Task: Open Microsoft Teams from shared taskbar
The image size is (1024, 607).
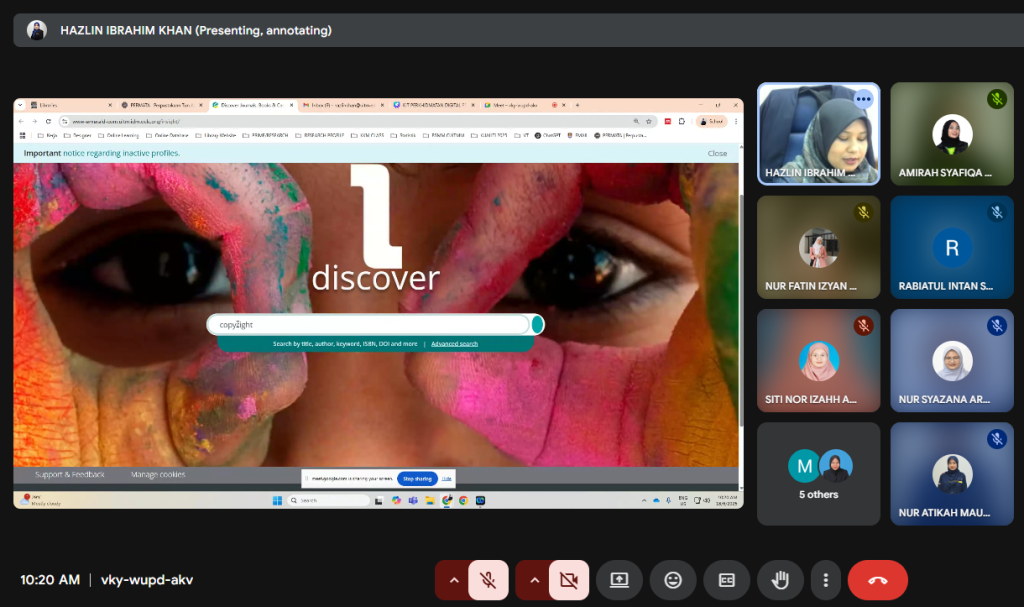Action: (x=413, y=500)
